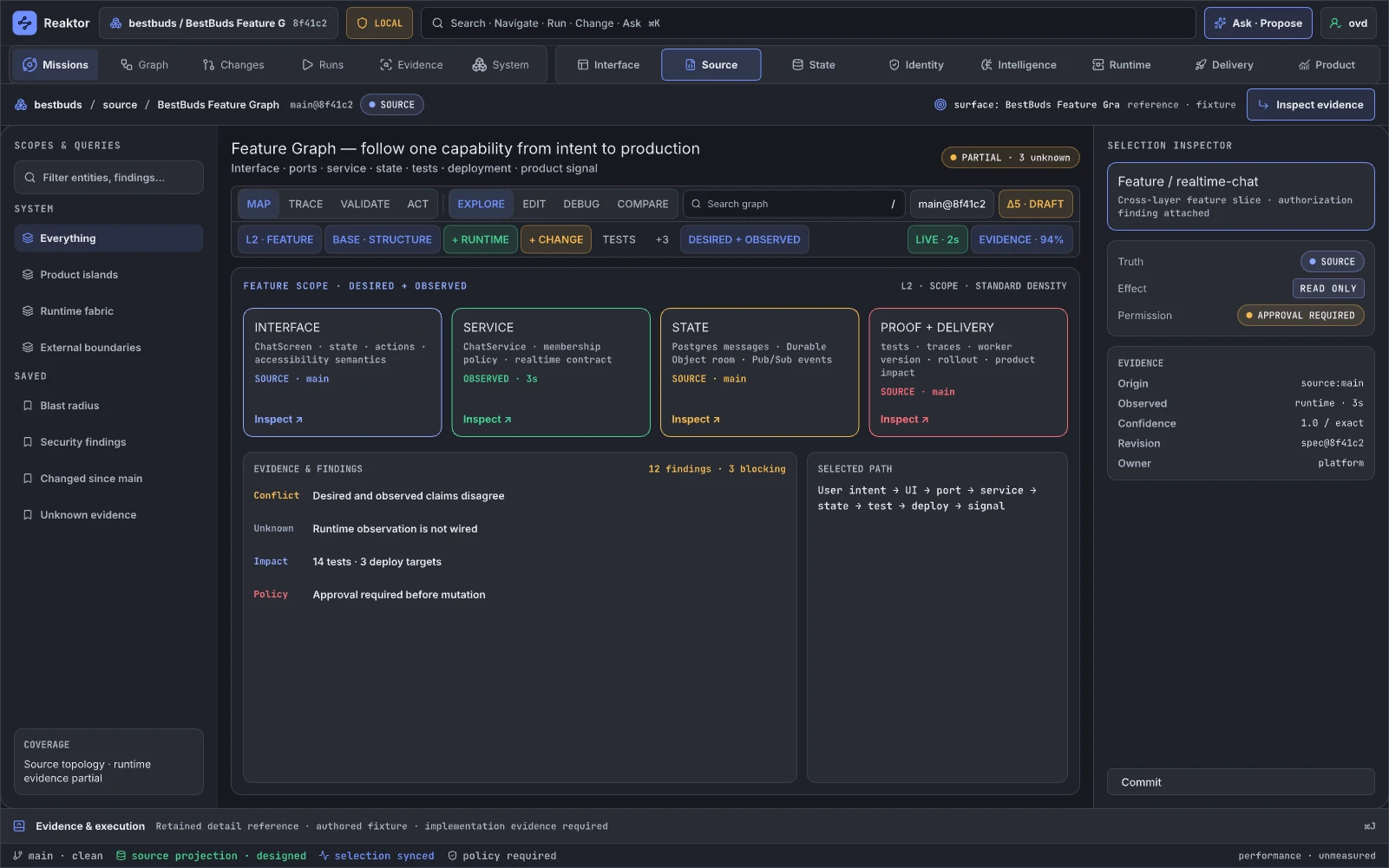Click the SOURCE badge in the breadcrumb
Screen dimensions: 1389x868
point(392,105)
